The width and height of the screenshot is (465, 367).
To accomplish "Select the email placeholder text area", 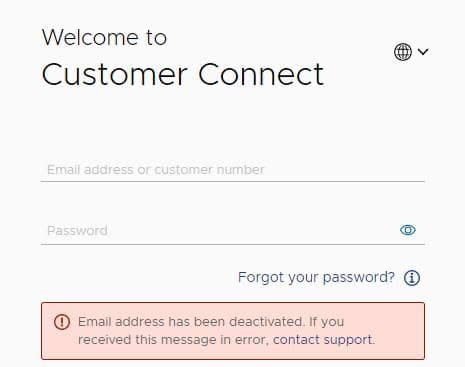I will 156,170.
